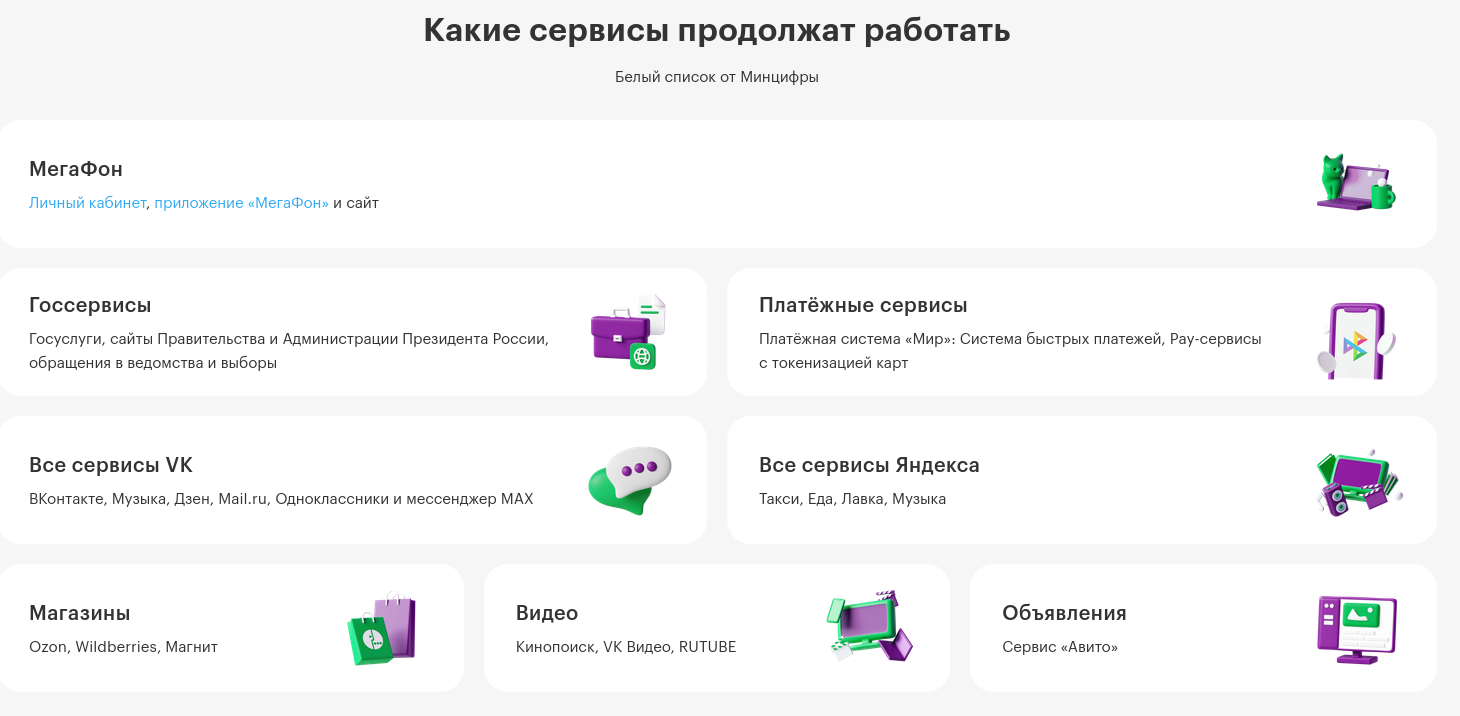Click the МегаФон card heading
Image resolution: width=1460 pixels, height=716 pixels.
coord(76,169)
